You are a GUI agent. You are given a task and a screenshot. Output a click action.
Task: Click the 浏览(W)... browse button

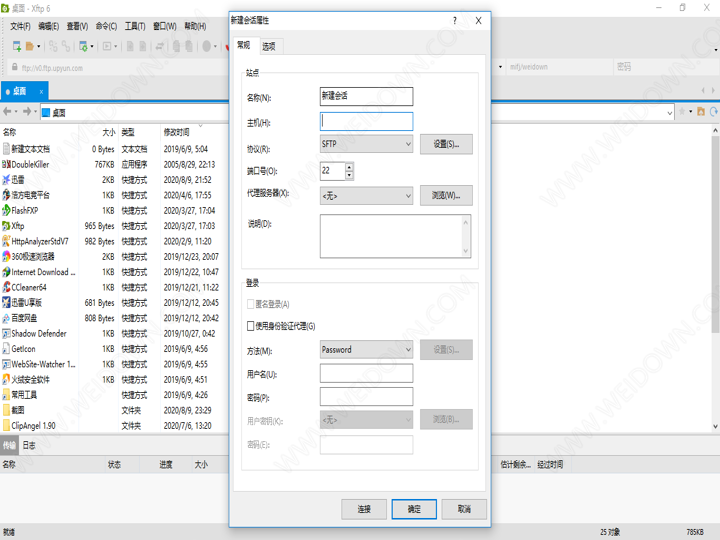(446, 196)
